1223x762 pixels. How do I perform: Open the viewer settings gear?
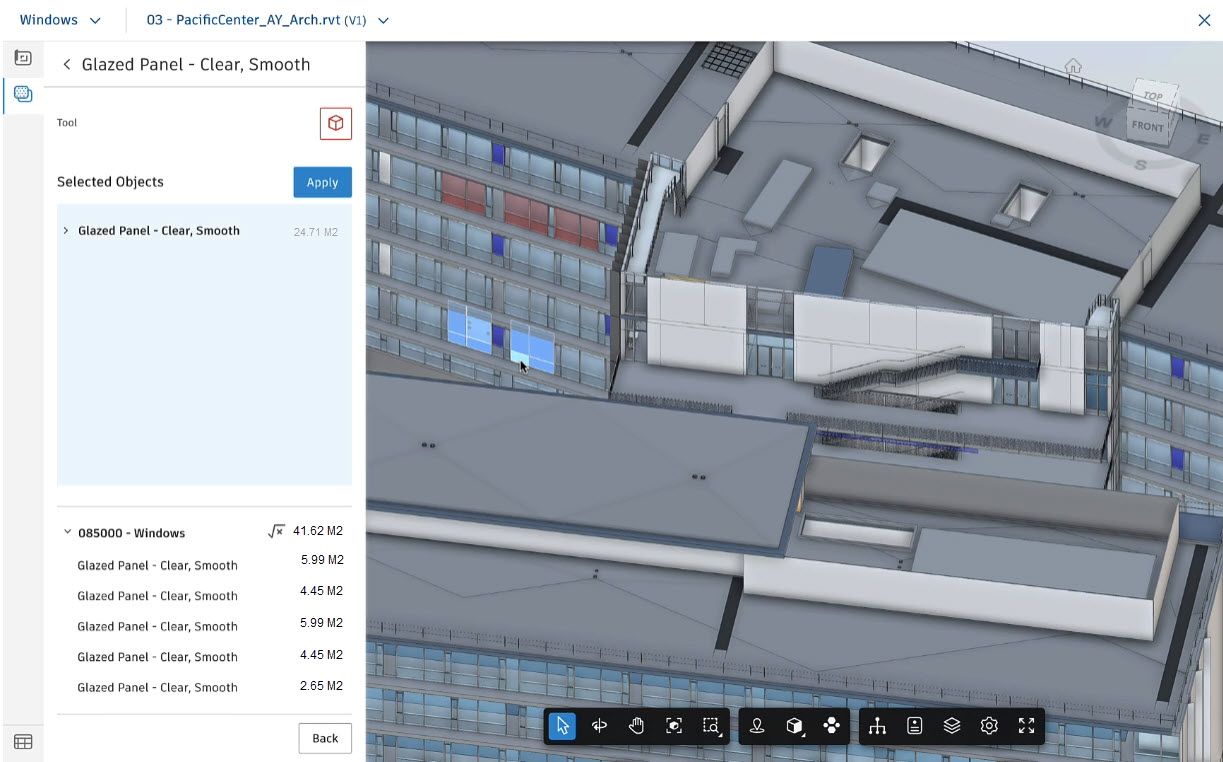pyautogui.click(x=989, y=726)
